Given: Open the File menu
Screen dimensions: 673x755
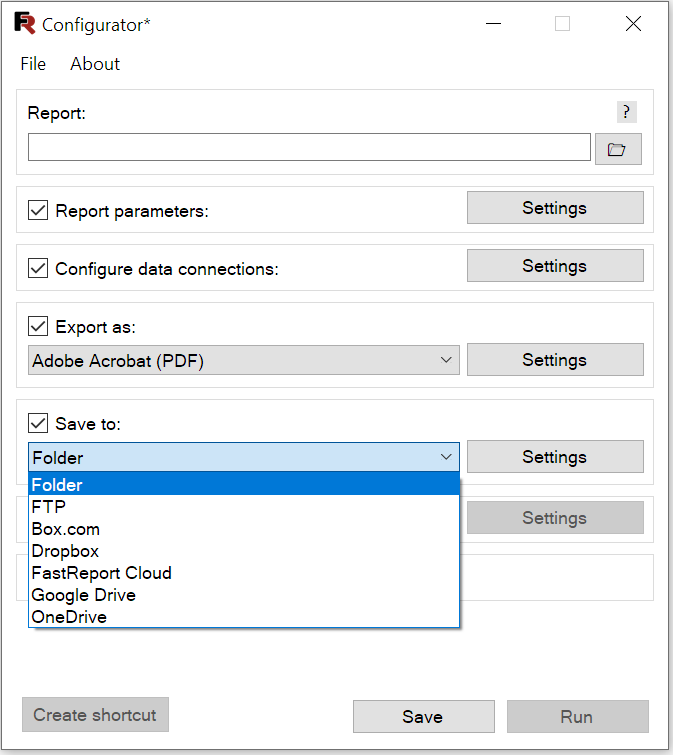Looking at the screenshot, I should tap(33, 64).
